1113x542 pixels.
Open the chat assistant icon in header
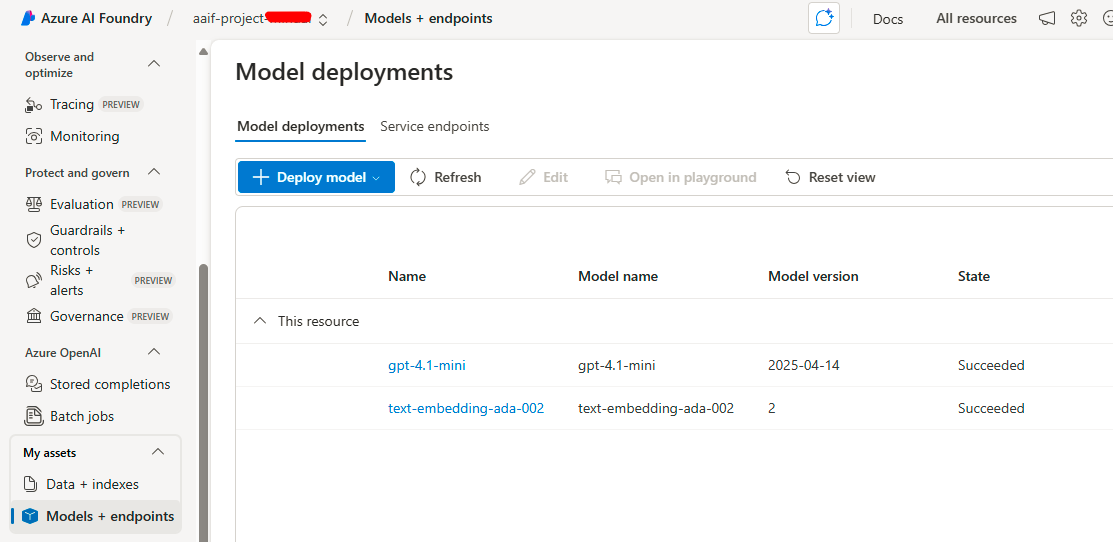click(824, 18)
